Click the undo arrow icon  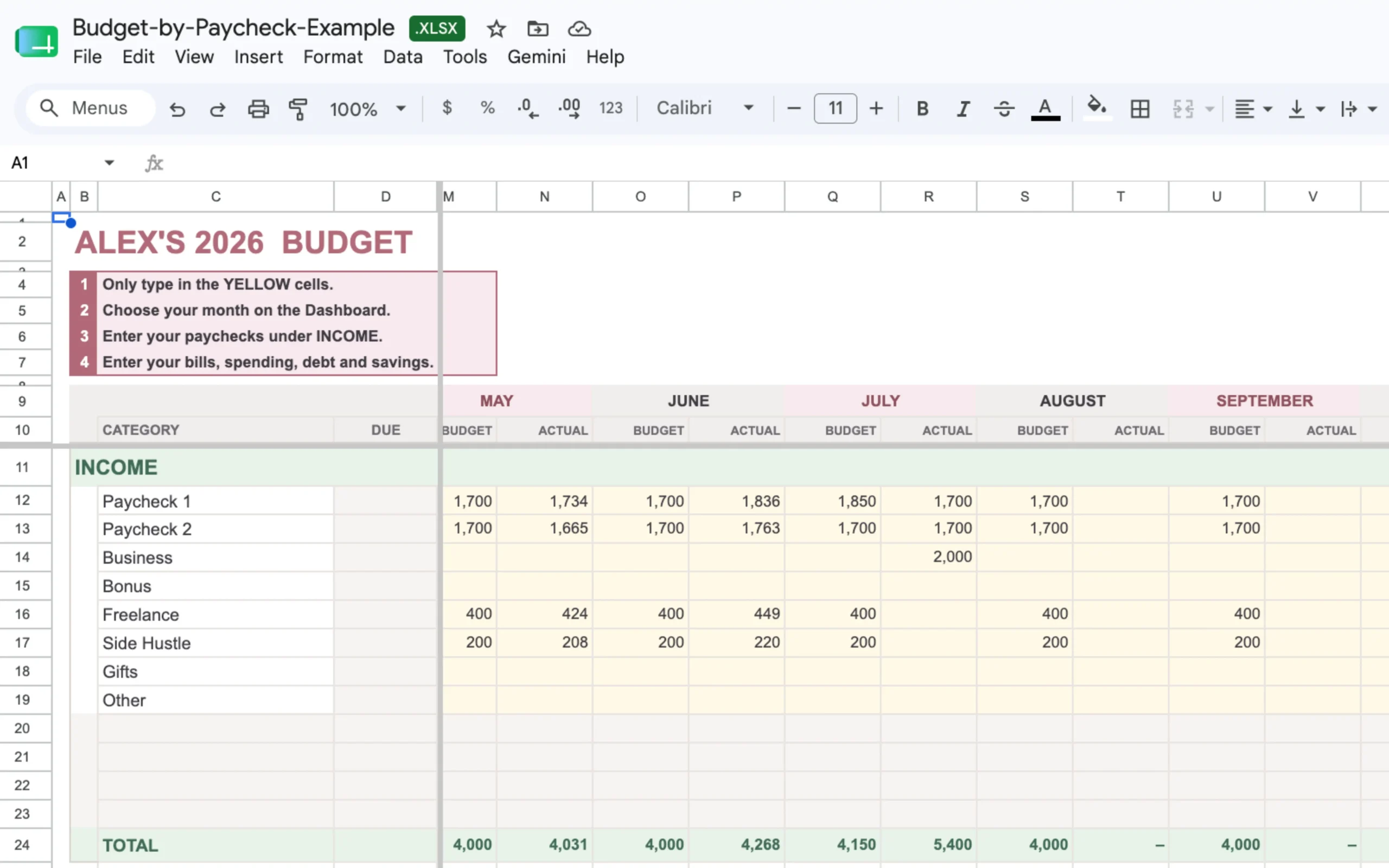tap(177, 108)
